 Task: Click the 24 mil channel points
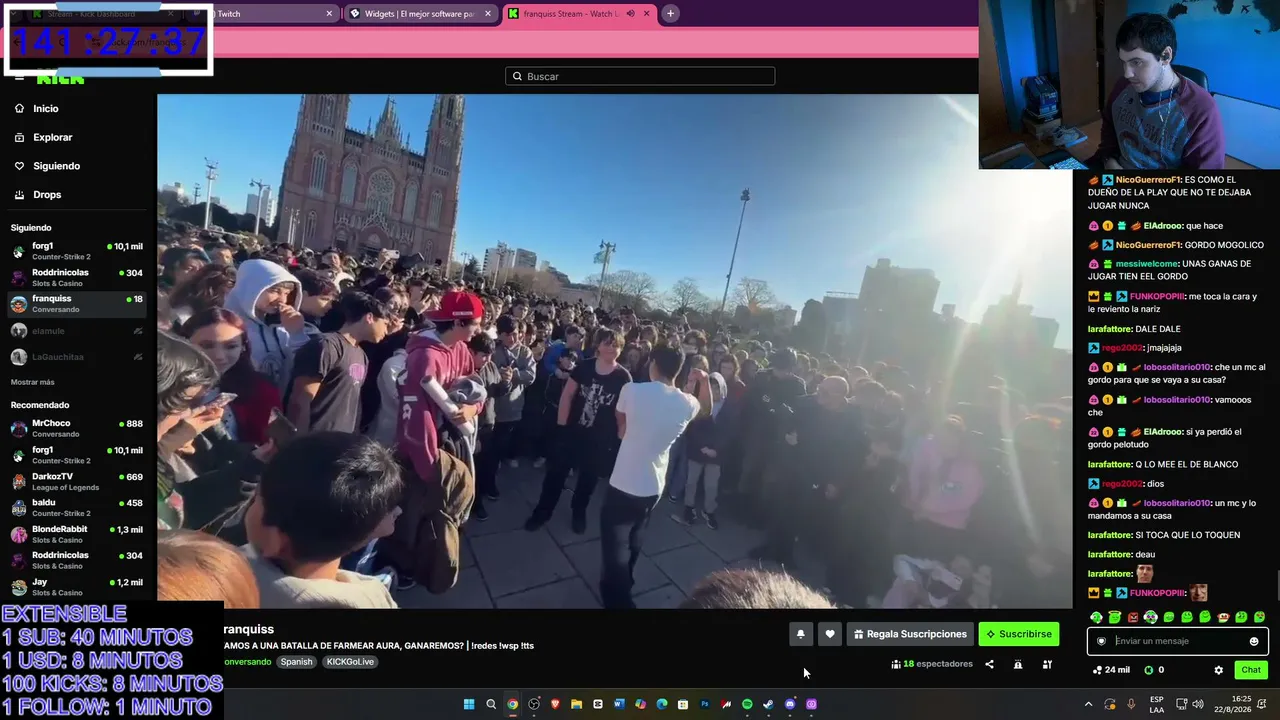pos(1111,670)
